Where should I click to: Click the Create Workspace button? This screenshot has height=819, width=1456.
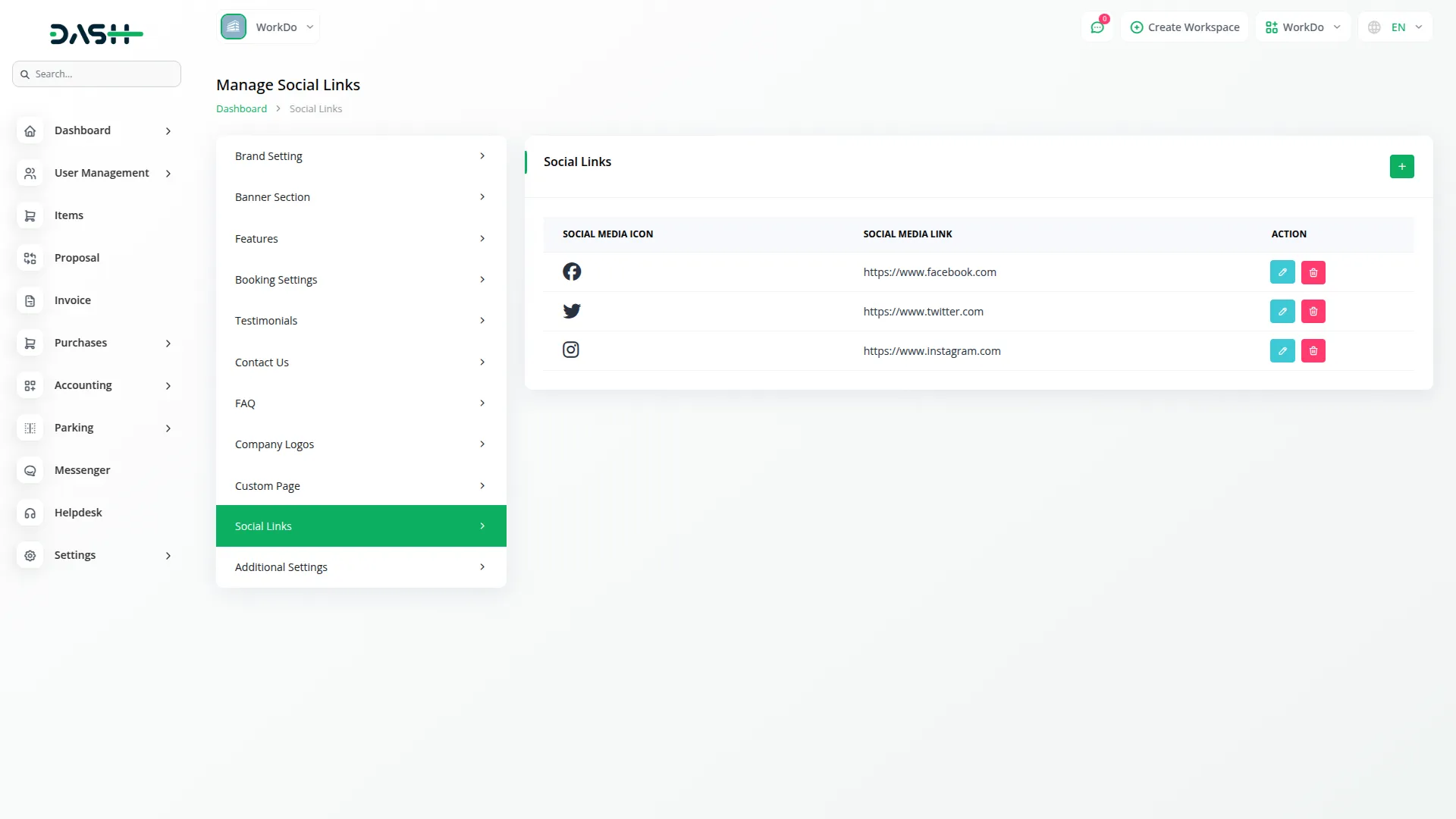pos(1185,27)
